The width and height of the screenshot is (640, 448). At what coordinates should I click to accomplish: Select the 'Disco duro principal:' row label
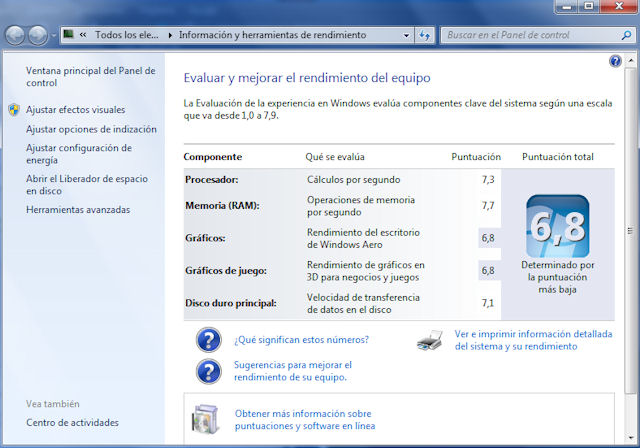pos(231,304)
